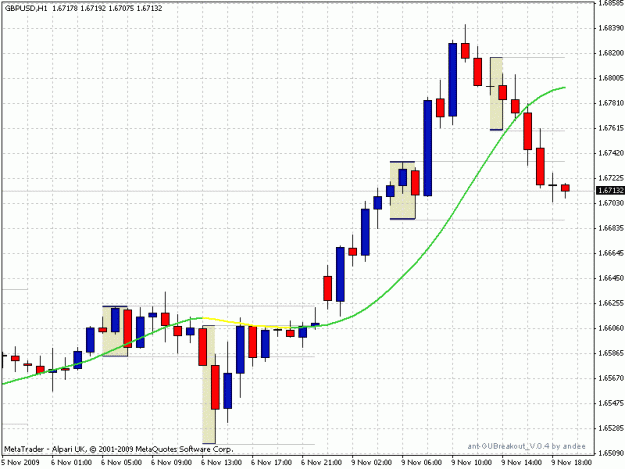Viewport: 625px width, 469px height.
Task: Click the MetaTrader Alpari UK copyright text
Action: click(119, 449)
